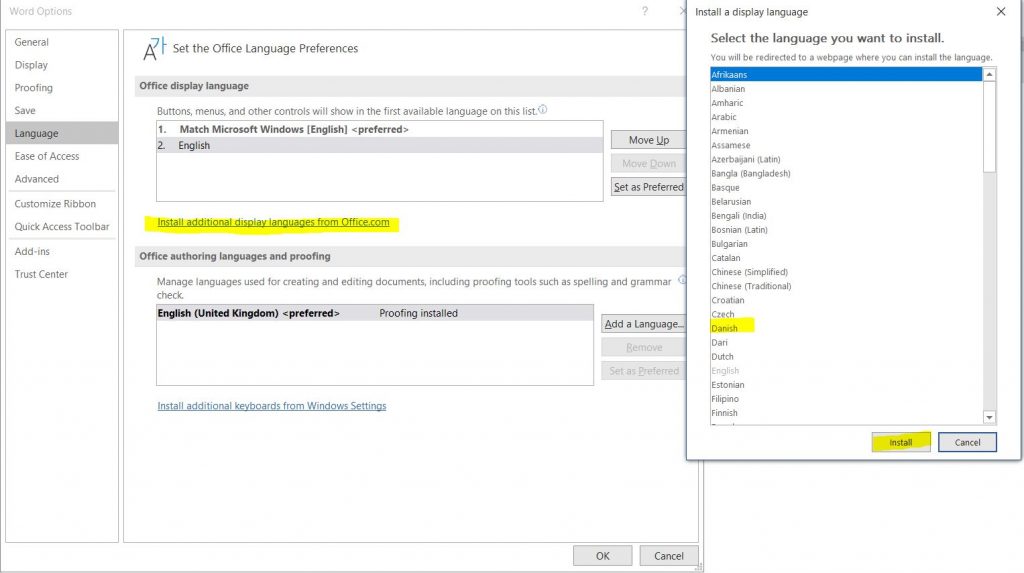This screenshot has height=573, width=1024.
Task: Open the Proofing options category
Action: point(34,88)
